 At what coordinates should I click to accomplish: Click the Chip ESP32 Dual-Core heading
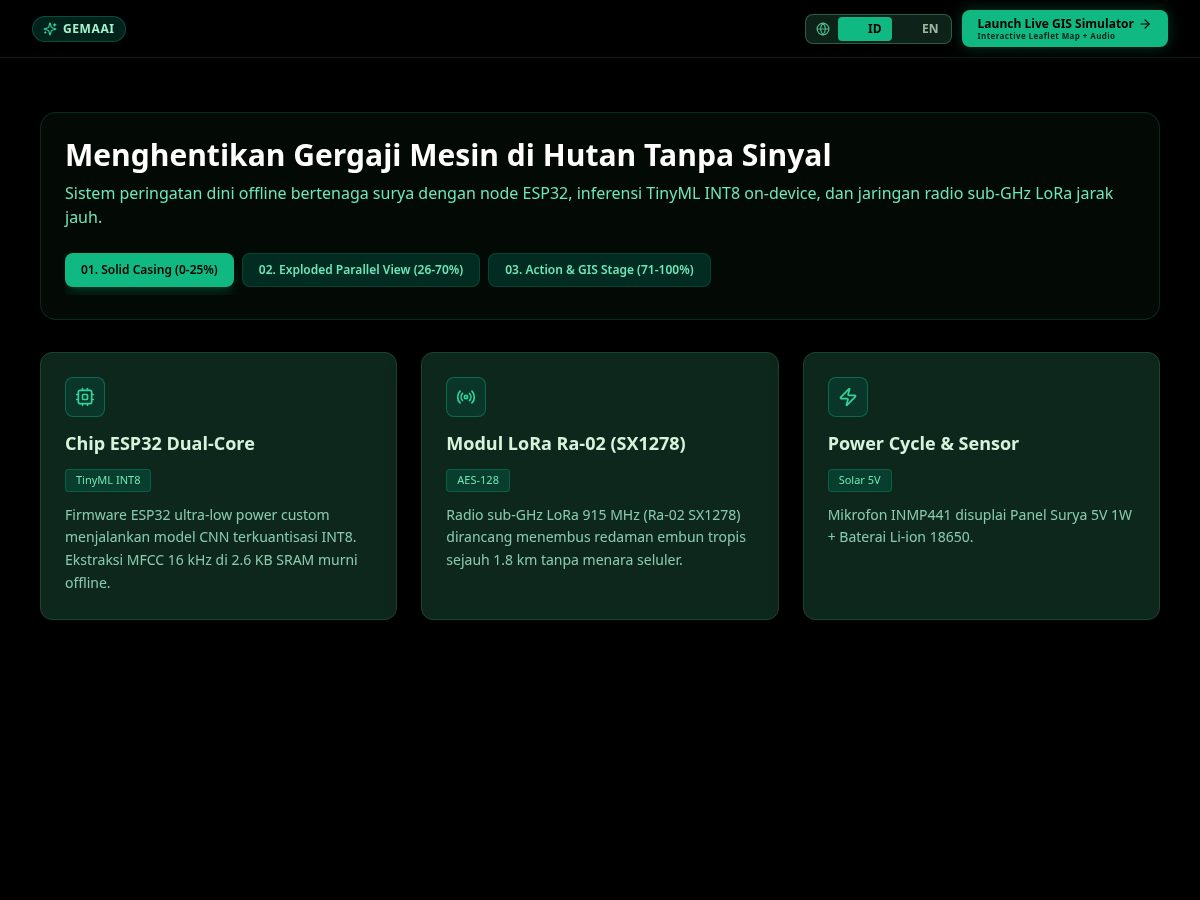coord(160,444)
